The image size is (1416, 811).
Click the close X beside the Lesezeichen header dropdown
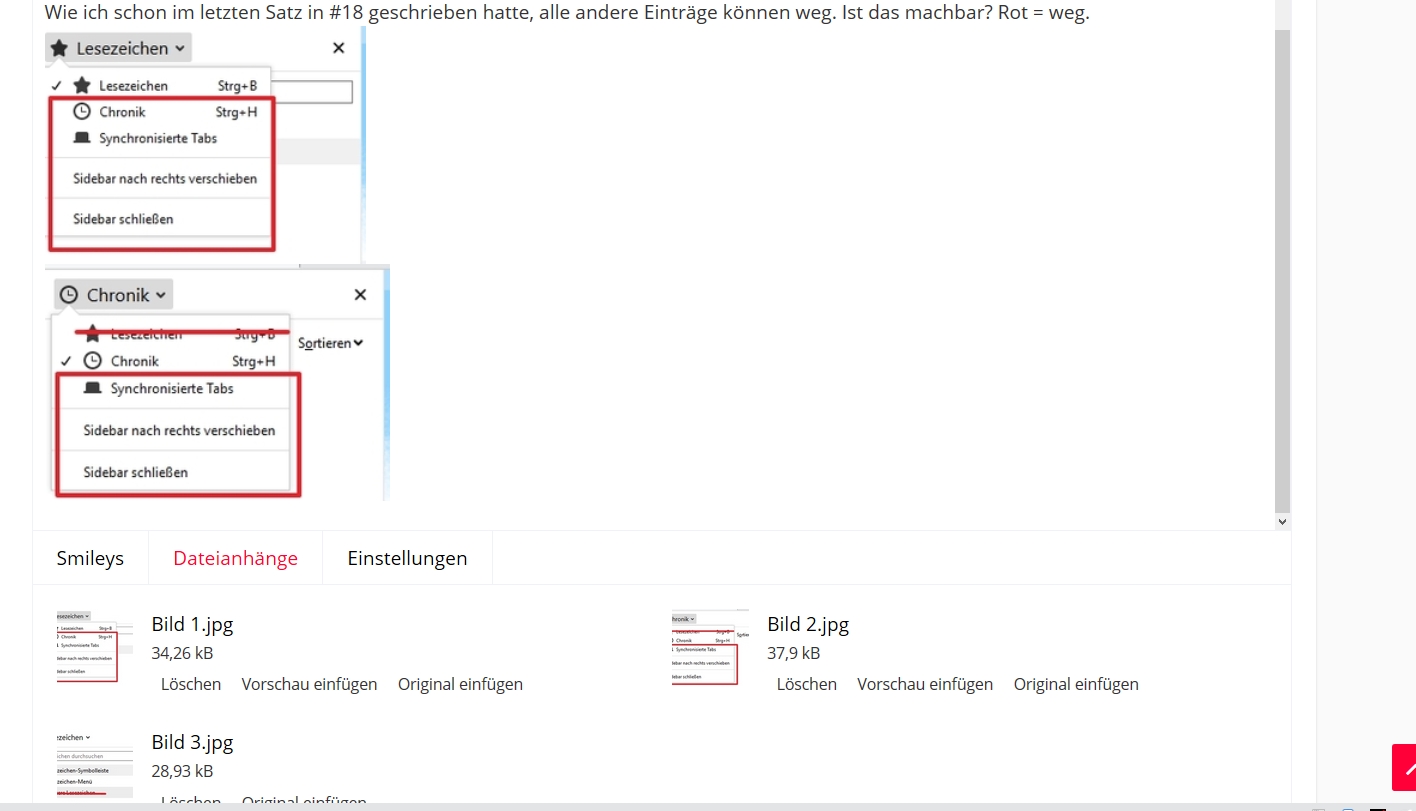pyautogui.click(x=338, y=48)
